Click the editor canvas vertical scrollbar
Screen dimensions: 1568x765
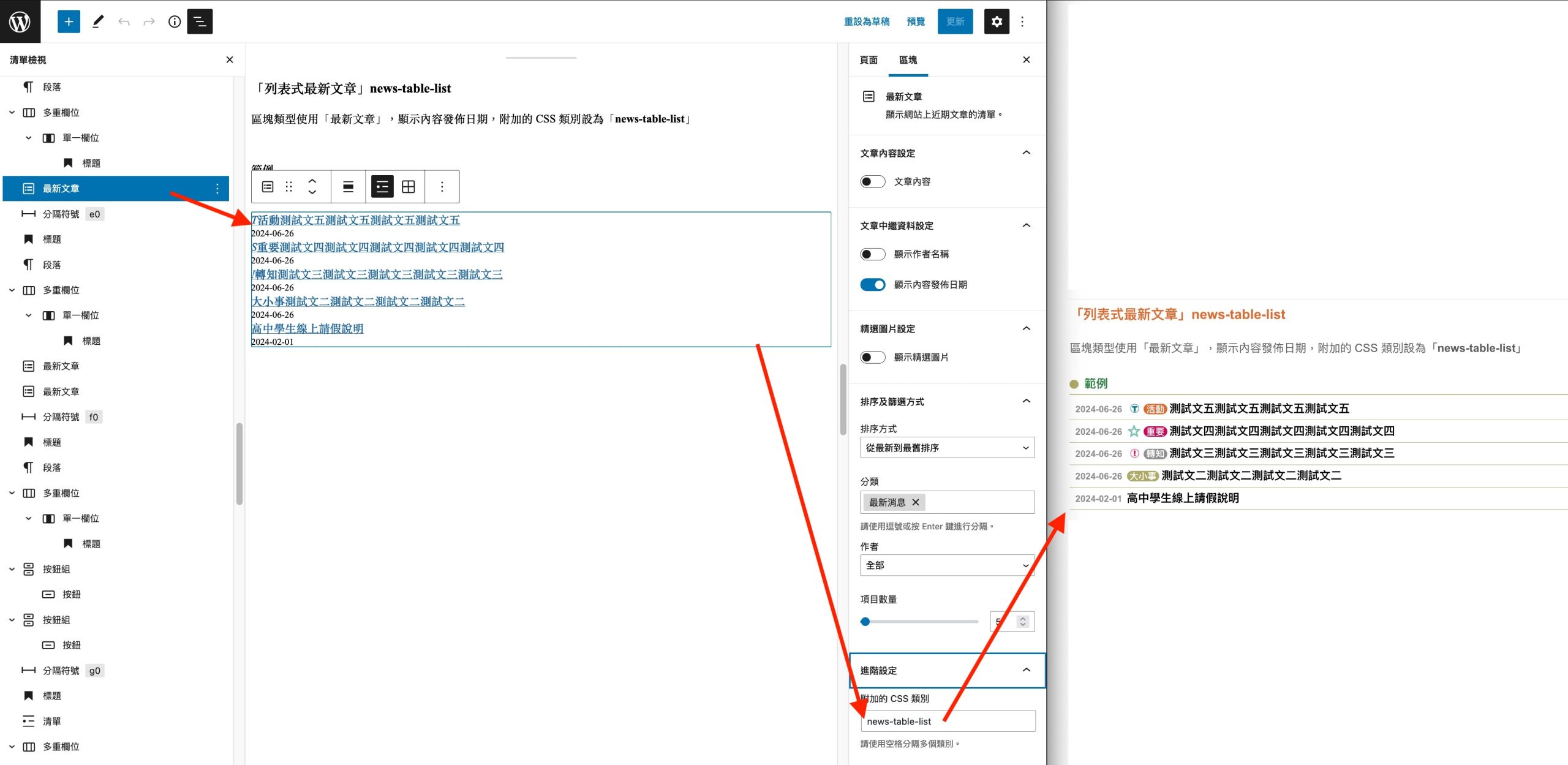843,399
